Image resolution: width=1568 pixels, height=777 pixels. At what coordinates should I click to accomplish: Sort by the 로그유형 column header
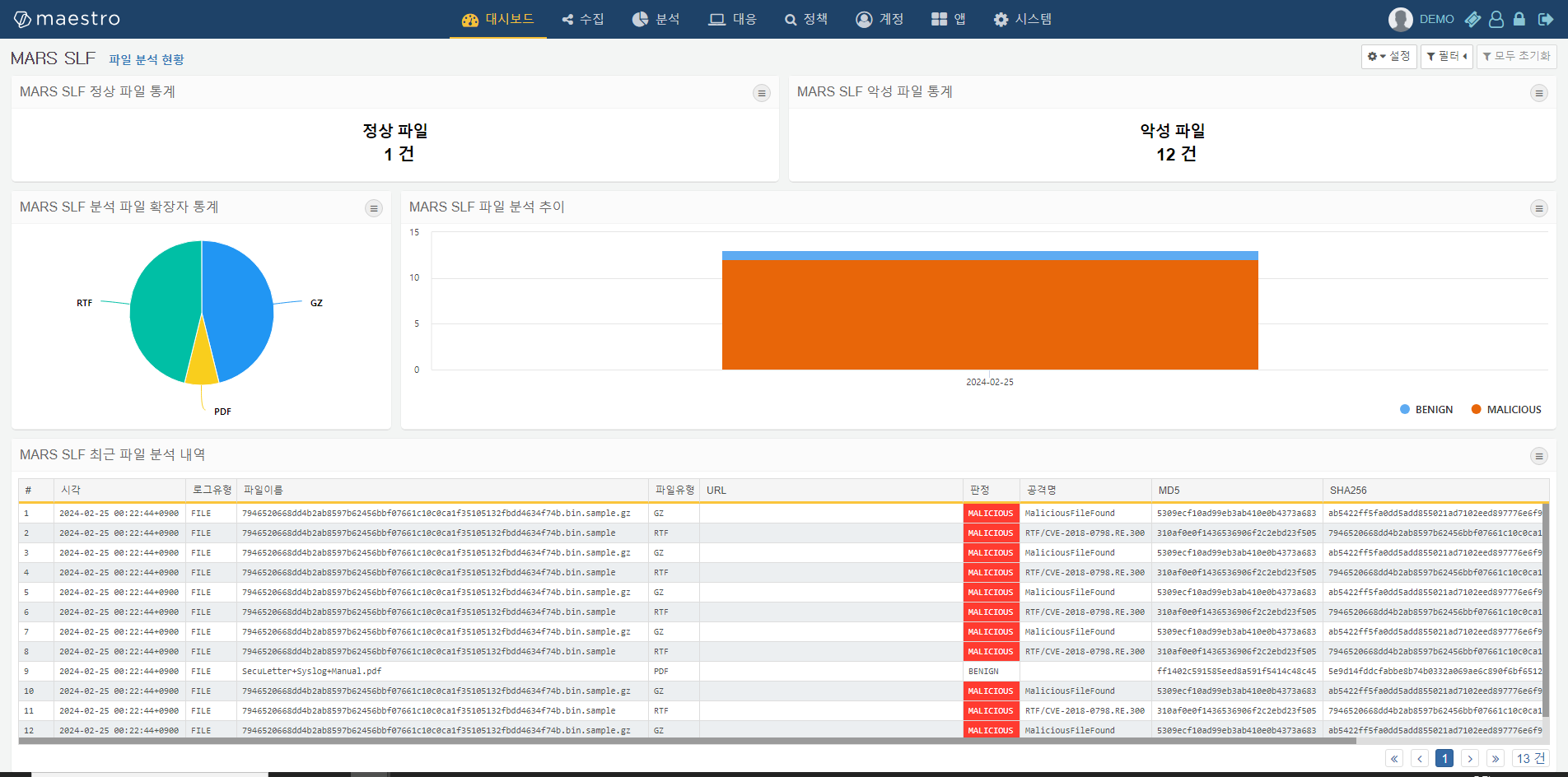point(212,490)
